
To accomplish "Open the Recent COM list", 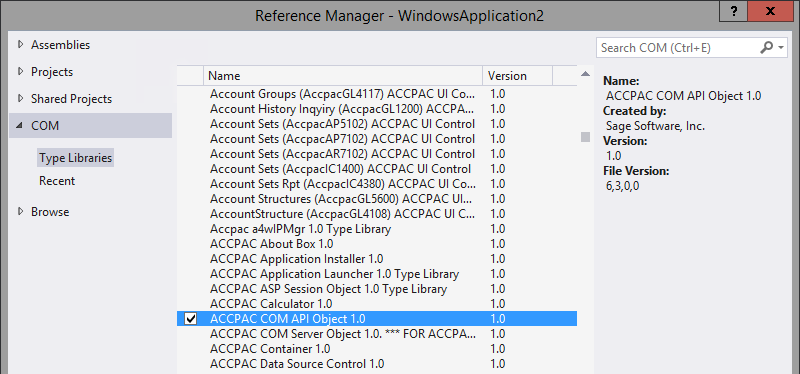I will (57, 181).
